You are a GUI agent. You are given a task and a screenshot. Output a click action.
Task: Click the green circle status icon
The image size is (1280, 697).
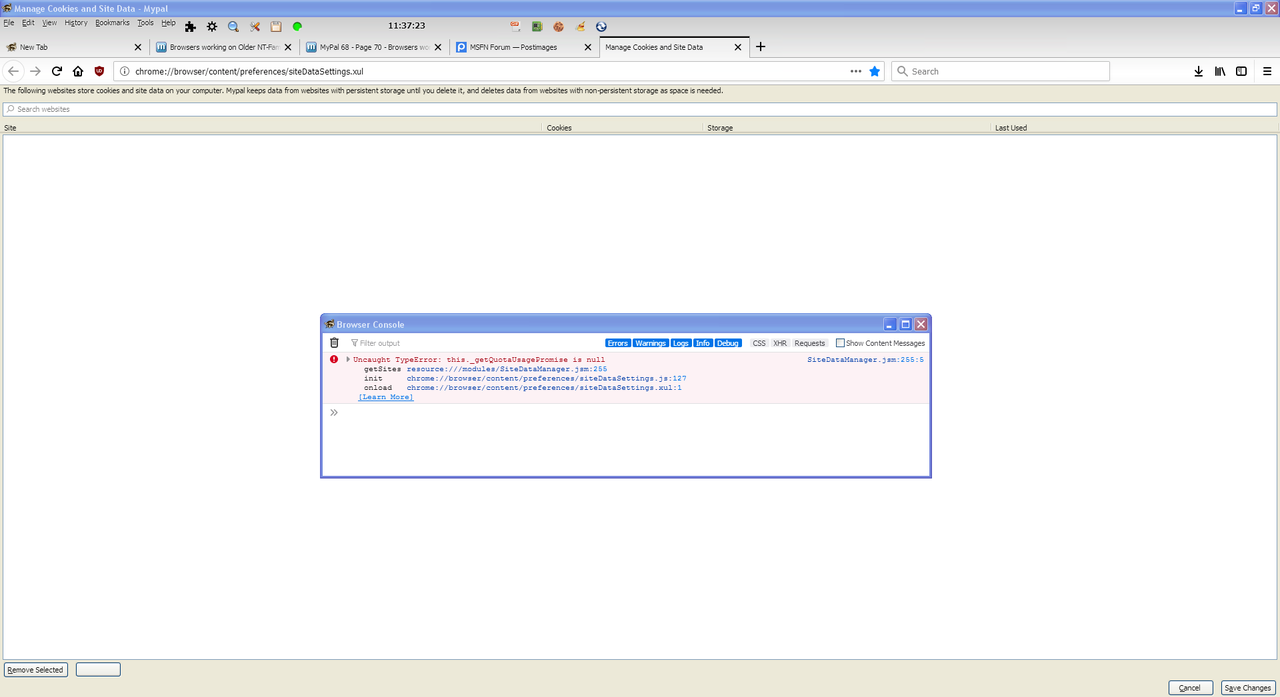click(x=297, y=26)
